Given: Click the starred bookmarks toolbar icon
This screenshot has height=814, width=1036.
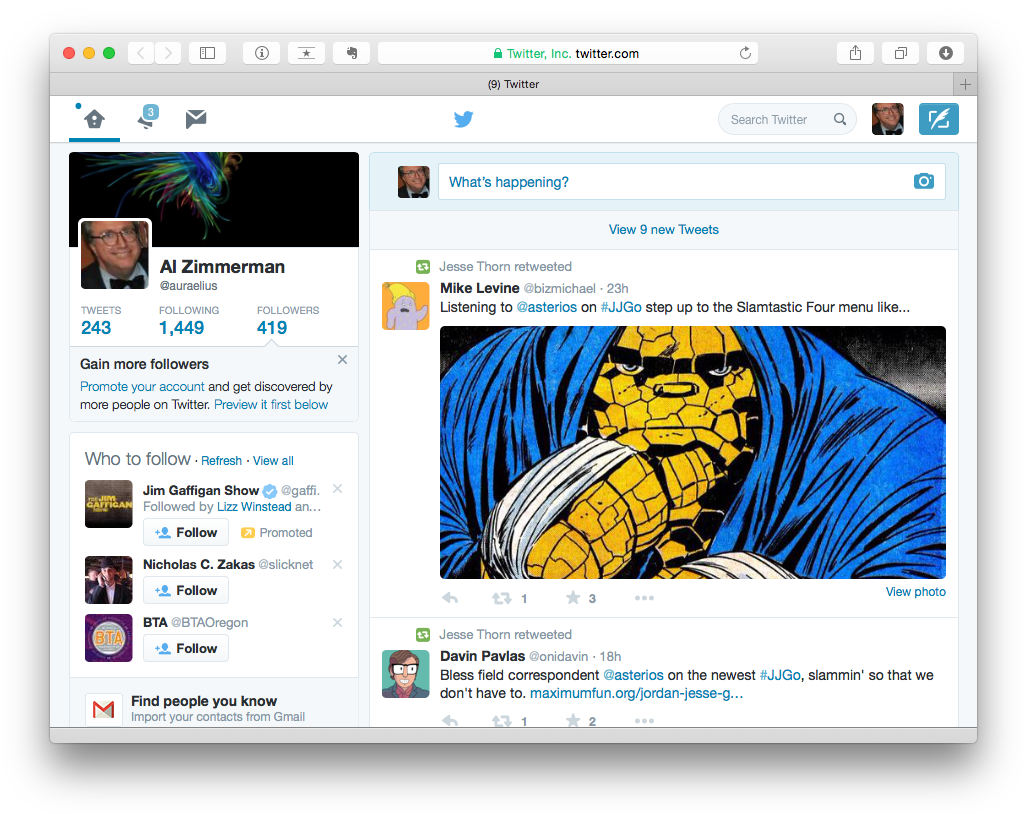Looking at the screenshot, I should [306, 53].
